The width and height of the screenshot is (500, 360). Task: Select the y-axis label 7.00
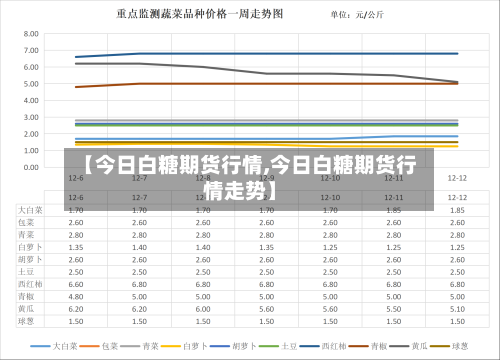31,51
